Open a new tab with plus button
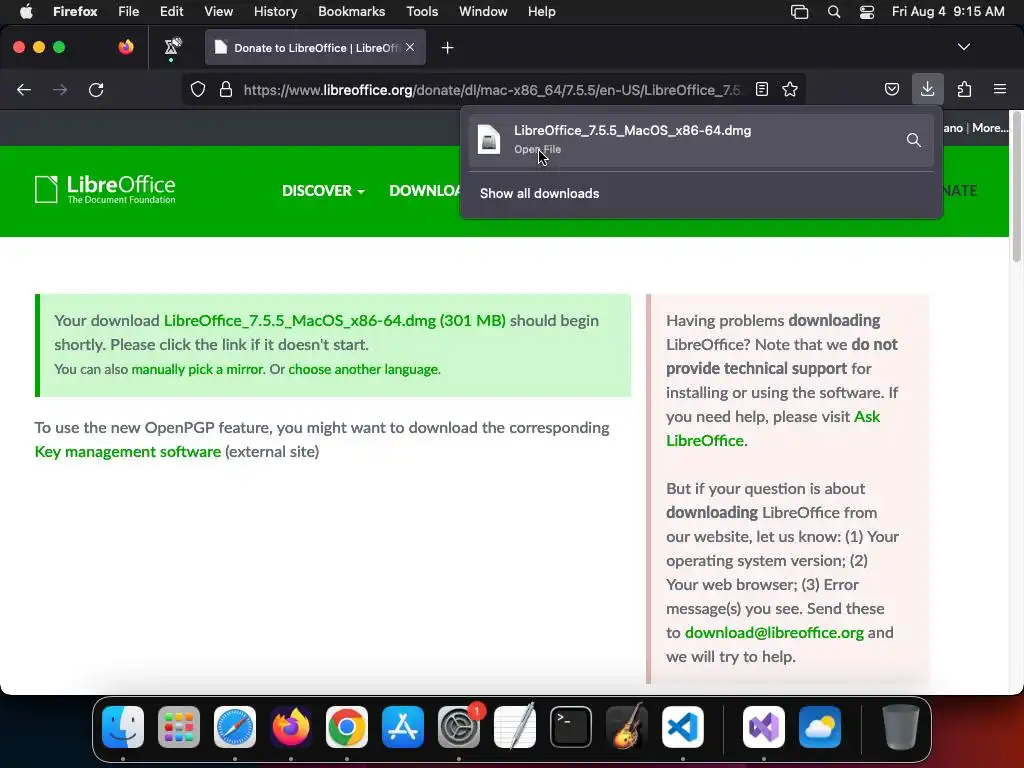Image resolution: width=1024 pixels, height=768 pixels. click(447, 48)
